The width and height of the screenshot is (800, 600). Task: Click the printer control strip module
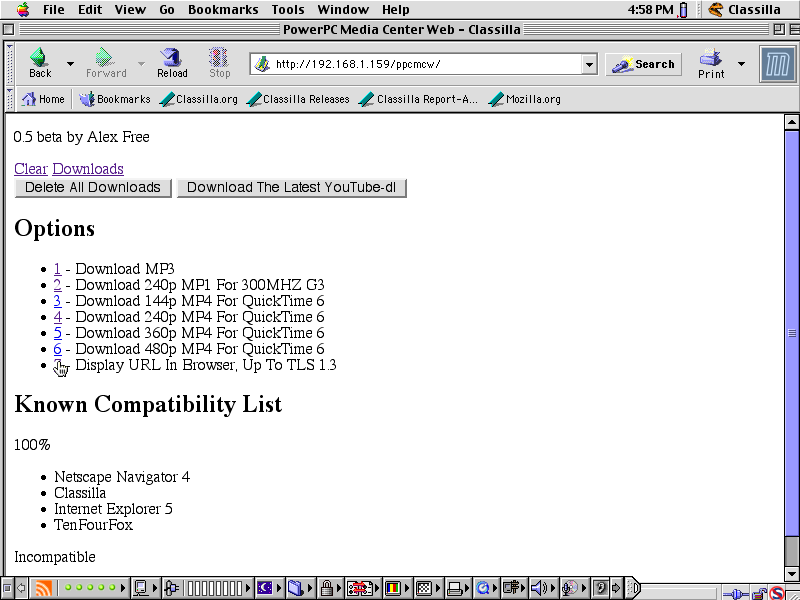pyautogui.click(x=455, y=588)
